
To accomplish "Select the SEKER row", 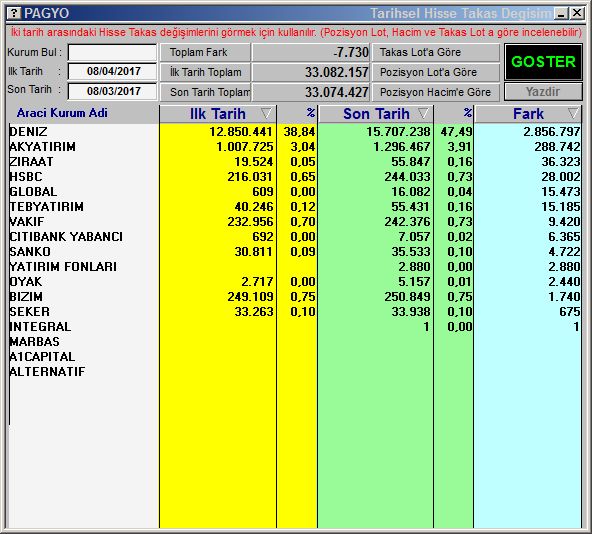I will click(x=295, y=312).
